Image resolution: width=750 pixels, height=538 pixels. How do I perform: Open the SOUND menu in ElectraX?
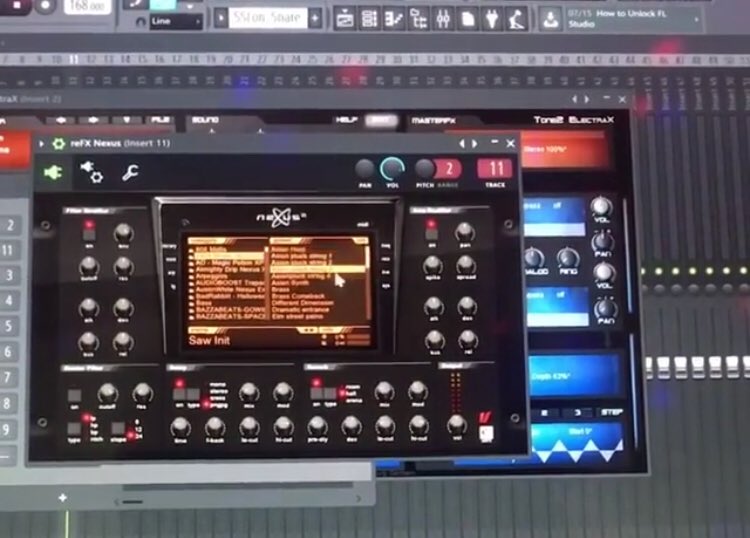pos(205,120)
